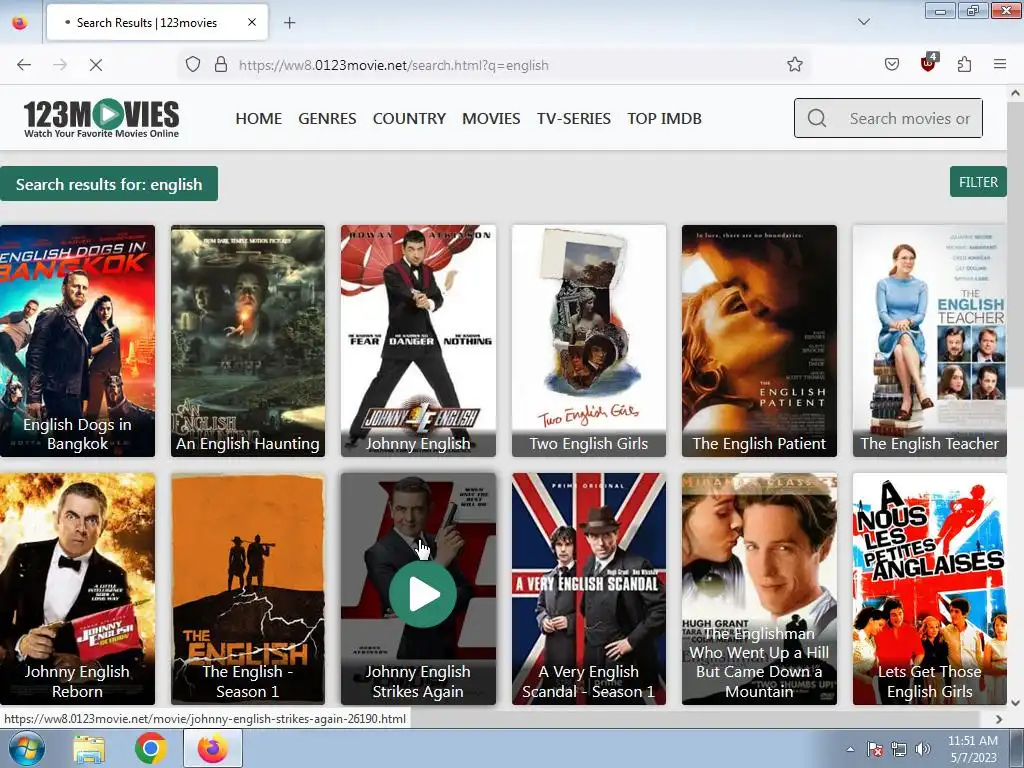Click the volume speaker tray icon
Image resolution: width=1024 pixels, height=768 pixels.
(923, 749)
